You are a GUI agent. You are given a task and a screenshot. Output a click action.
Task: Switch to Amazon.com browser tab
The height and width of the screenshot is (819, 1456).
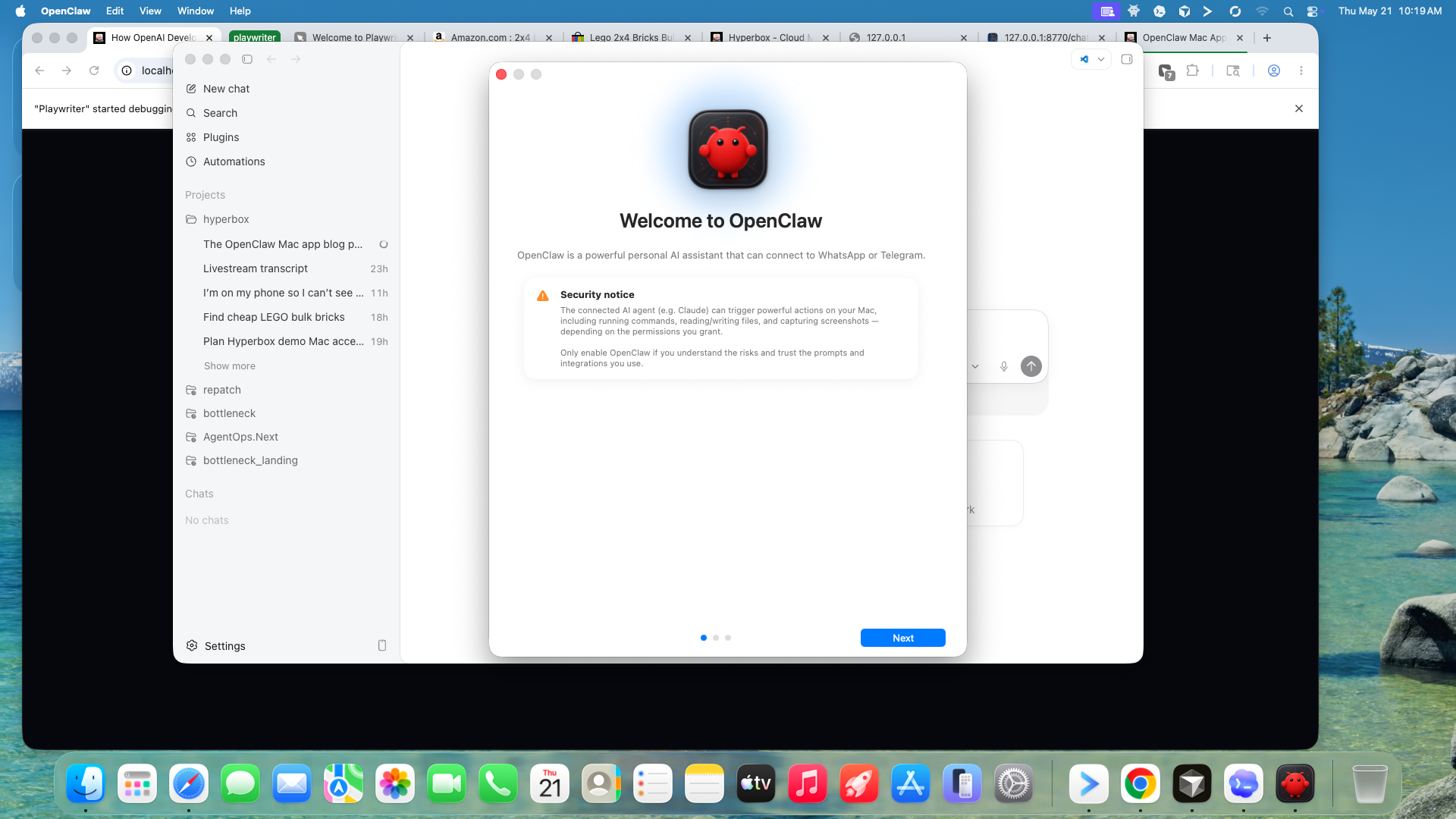pyautogui.click(x=491, y=38)
